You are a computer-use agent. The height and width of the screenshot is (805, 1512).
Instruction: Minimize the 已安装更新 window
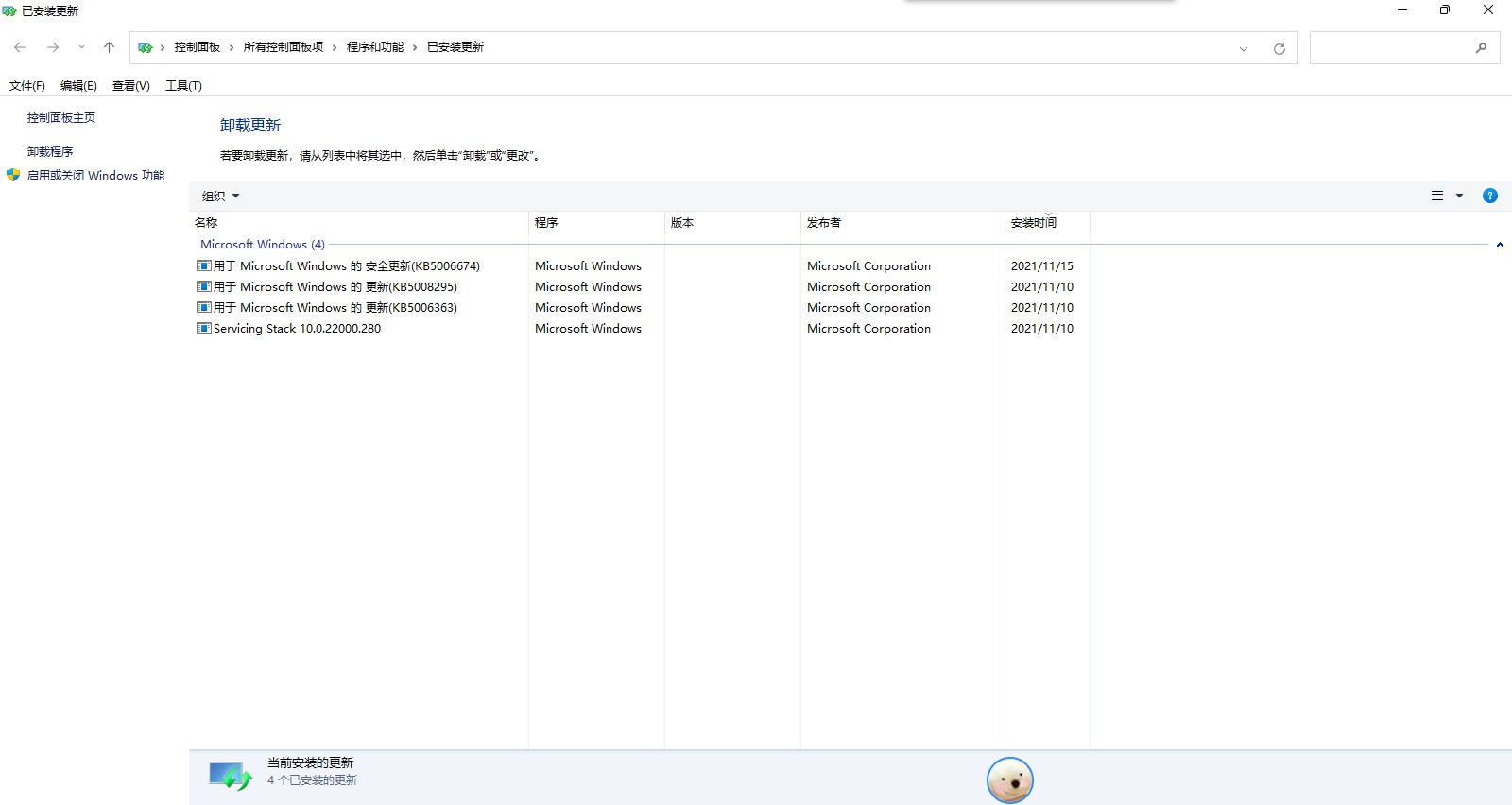(x=1402, y=10)
